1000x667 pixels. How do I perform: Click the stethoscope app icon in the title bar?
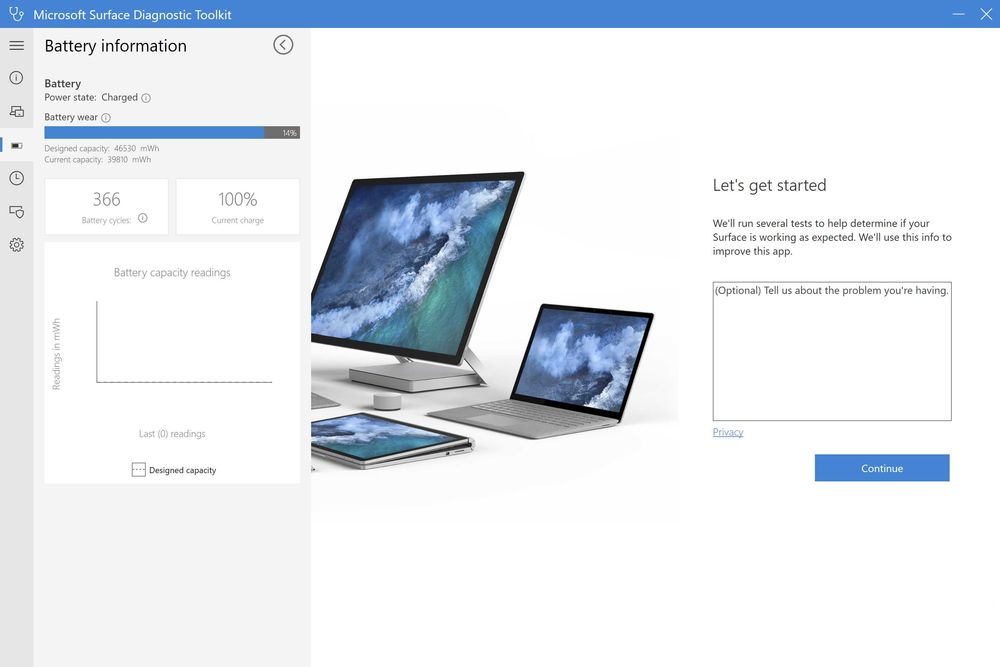point(17,13)
